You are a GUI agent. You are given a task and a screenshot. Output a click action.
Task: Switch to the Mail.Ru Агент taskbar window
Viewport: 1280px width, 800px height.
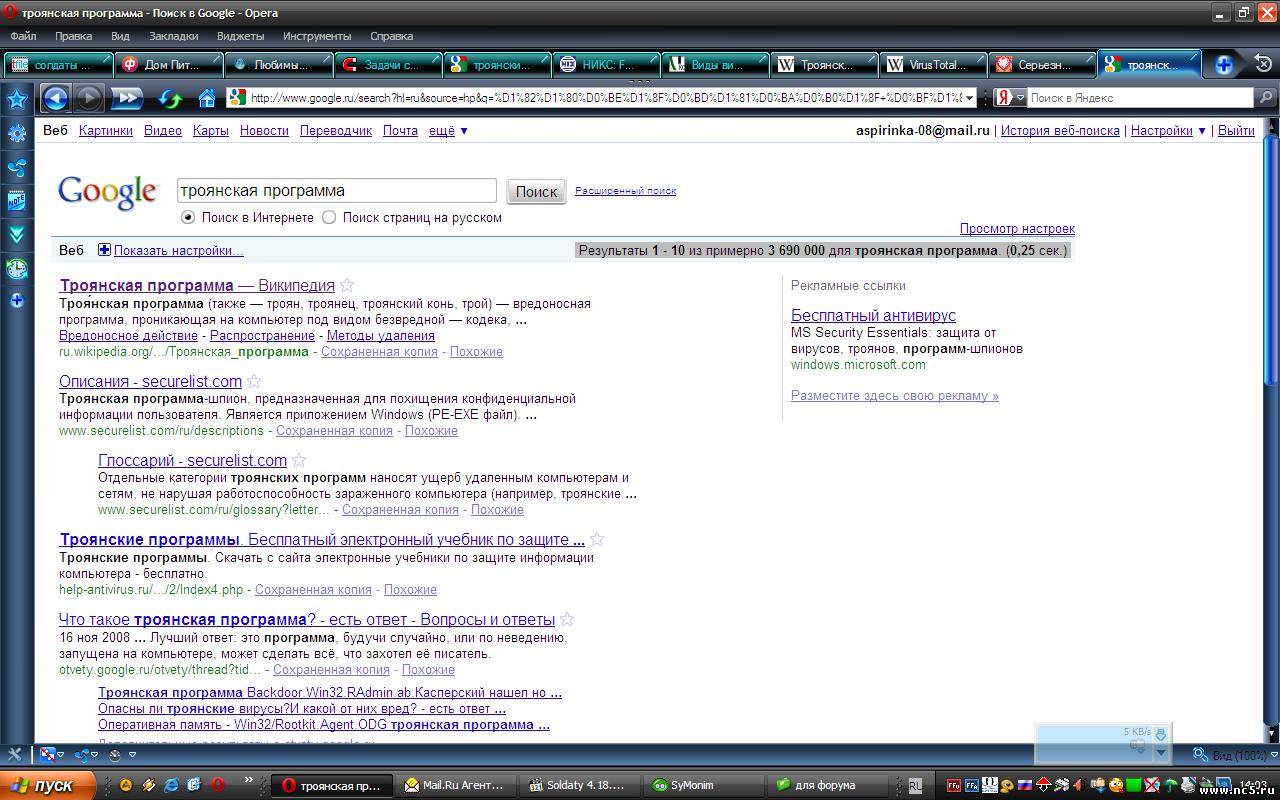point(457,785)
